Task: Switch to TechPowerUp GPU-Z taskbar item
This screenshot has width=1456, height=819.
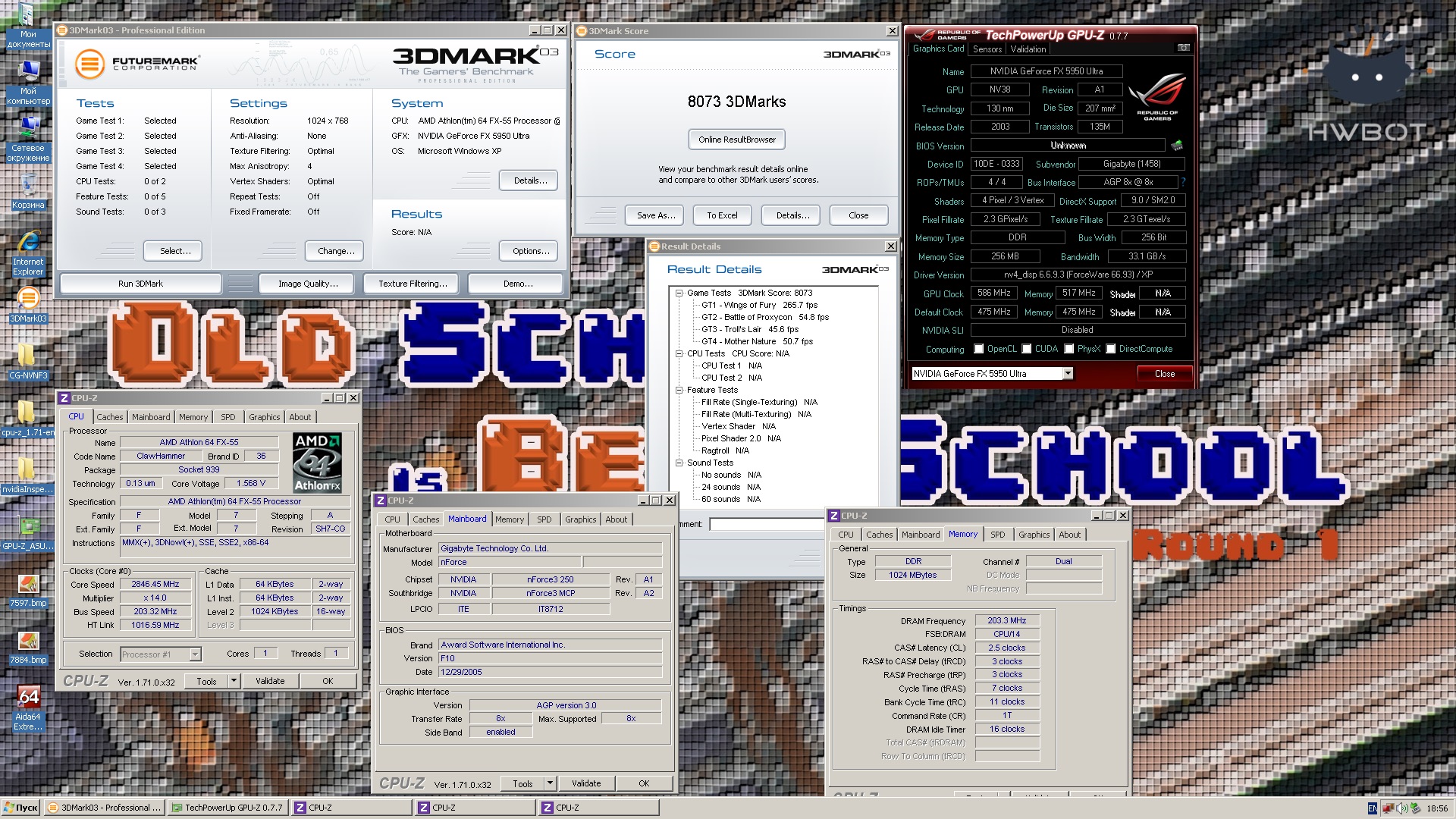Action: tap(227, 808)
